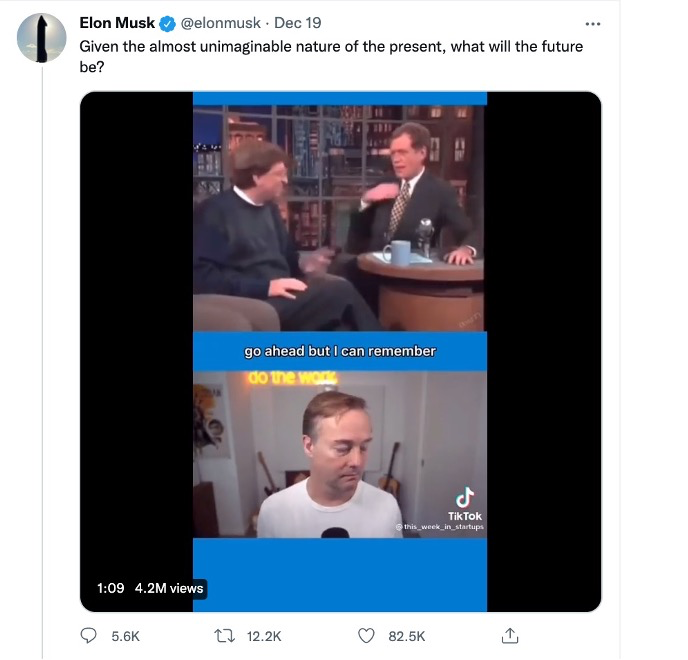Click the share upload icon

pyautogui.click(x=510, y=635)
